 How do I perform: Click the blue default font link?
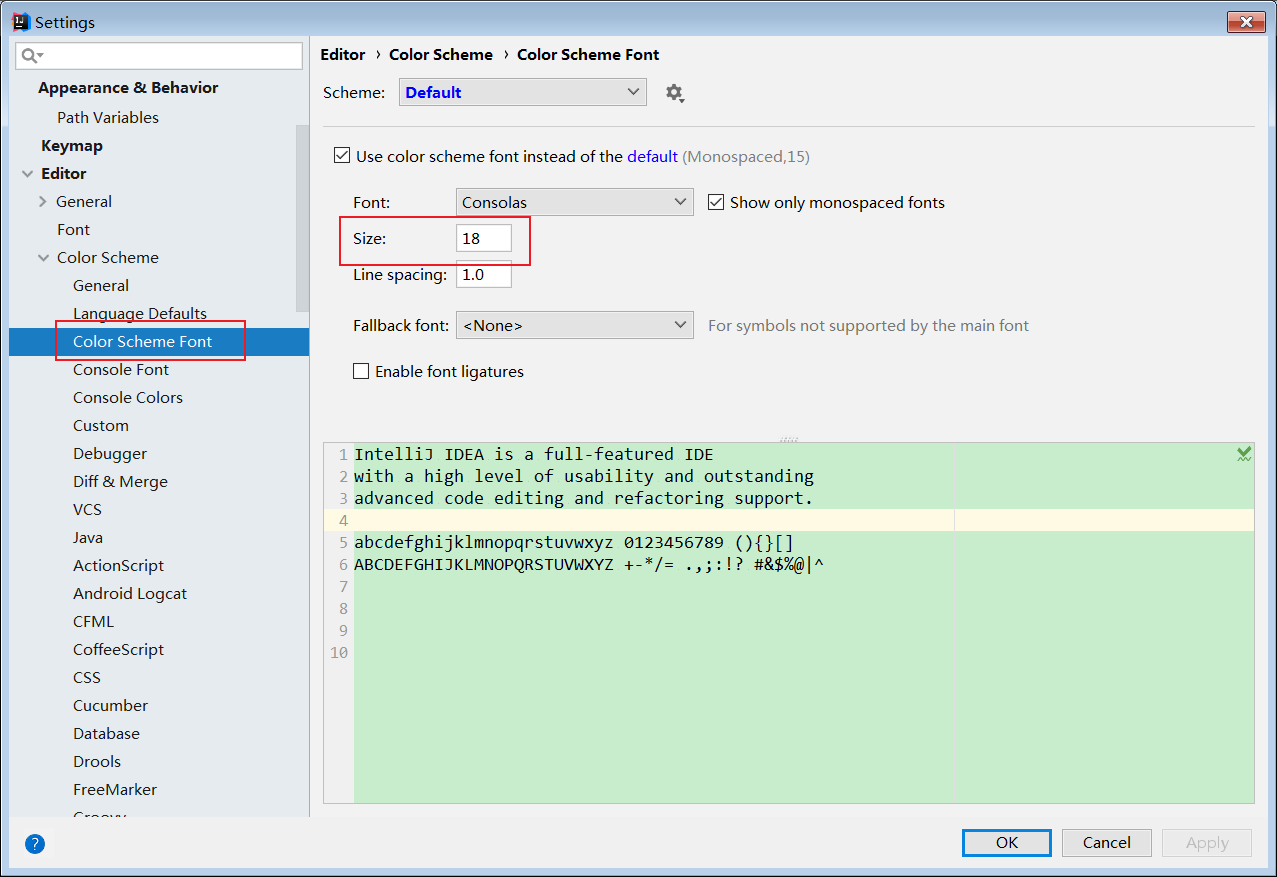[x=652, y=157]
